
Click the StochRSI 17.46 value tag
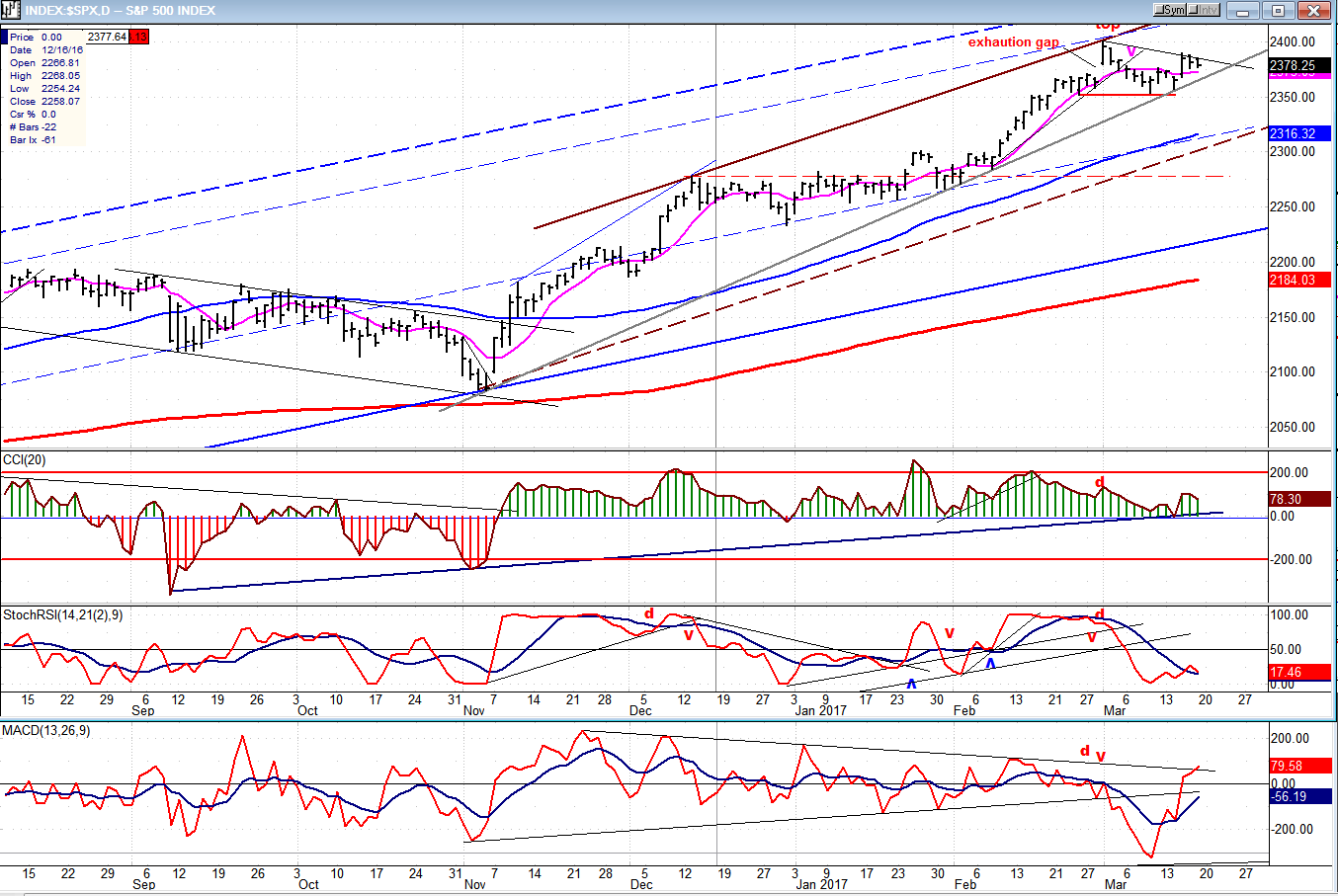pos(1298,672)
